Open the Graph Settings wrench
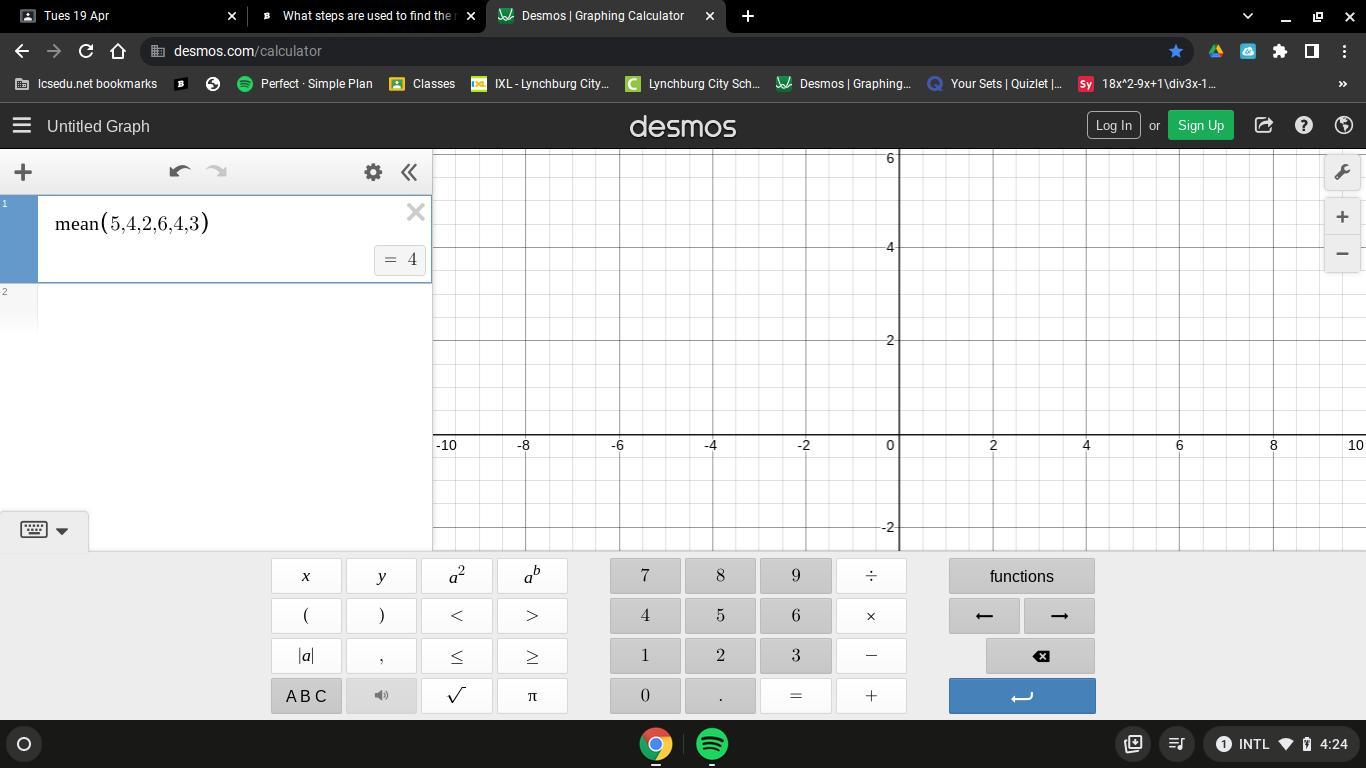This screenshot has width=1366, height=768. pyautogui.click(x=1342, y=172)
